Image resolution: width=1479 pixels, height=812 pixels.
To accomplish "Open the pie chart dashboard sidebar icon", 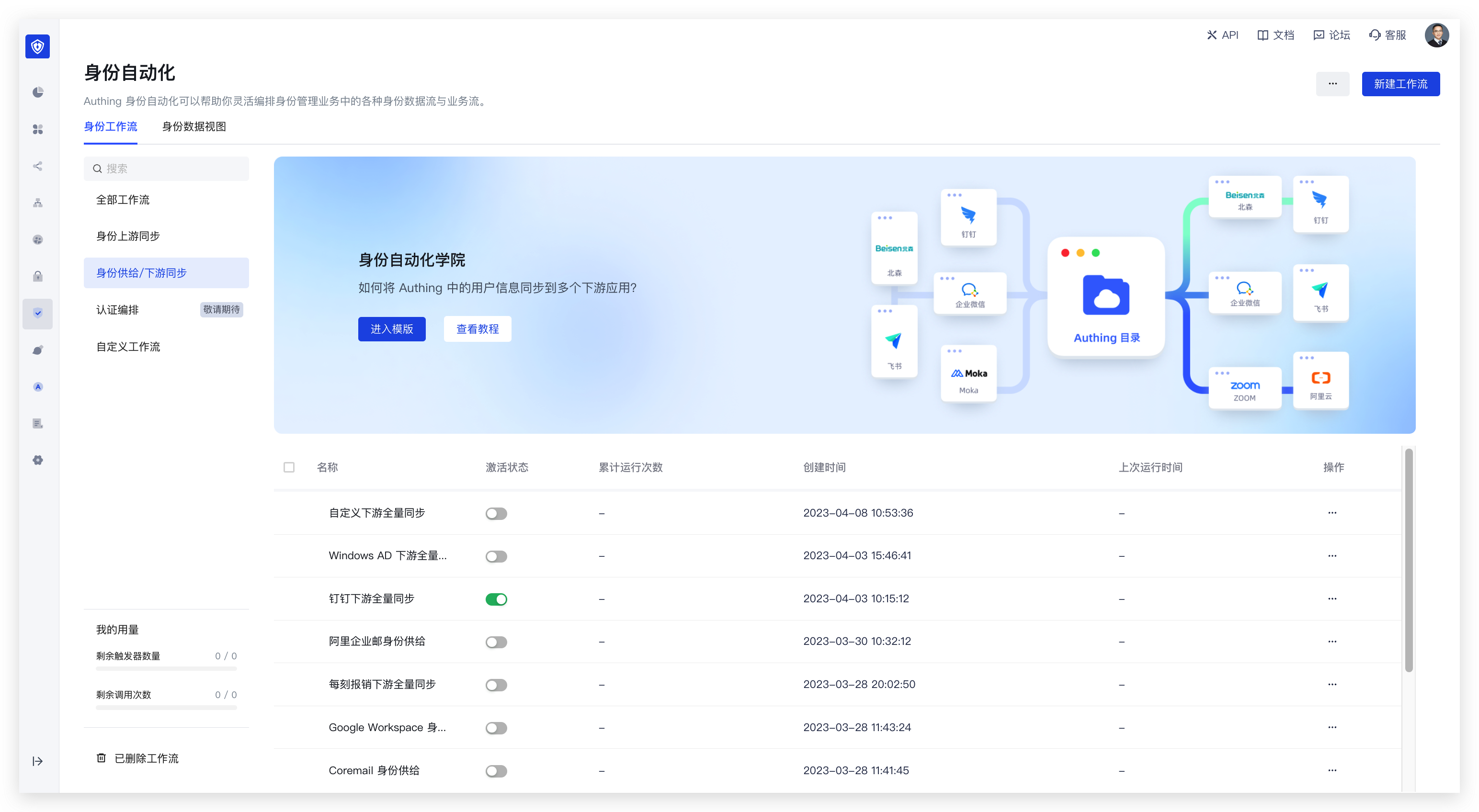I will [38, 92].
